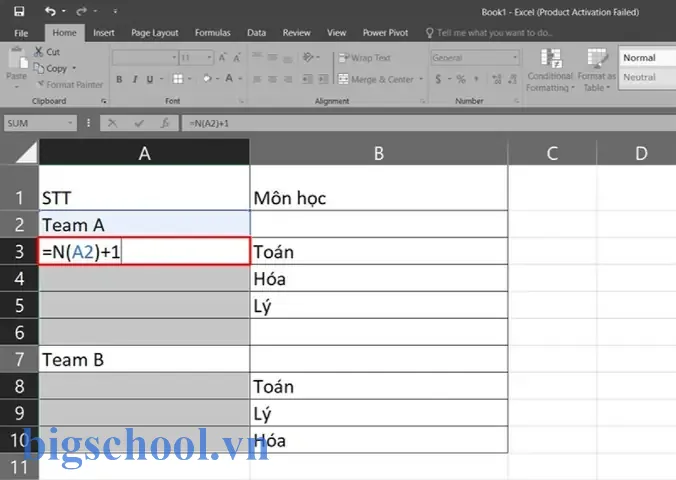Screen dimensions: 676x480
Task: Center text horizontally
Action: click(x=272, y=79)
